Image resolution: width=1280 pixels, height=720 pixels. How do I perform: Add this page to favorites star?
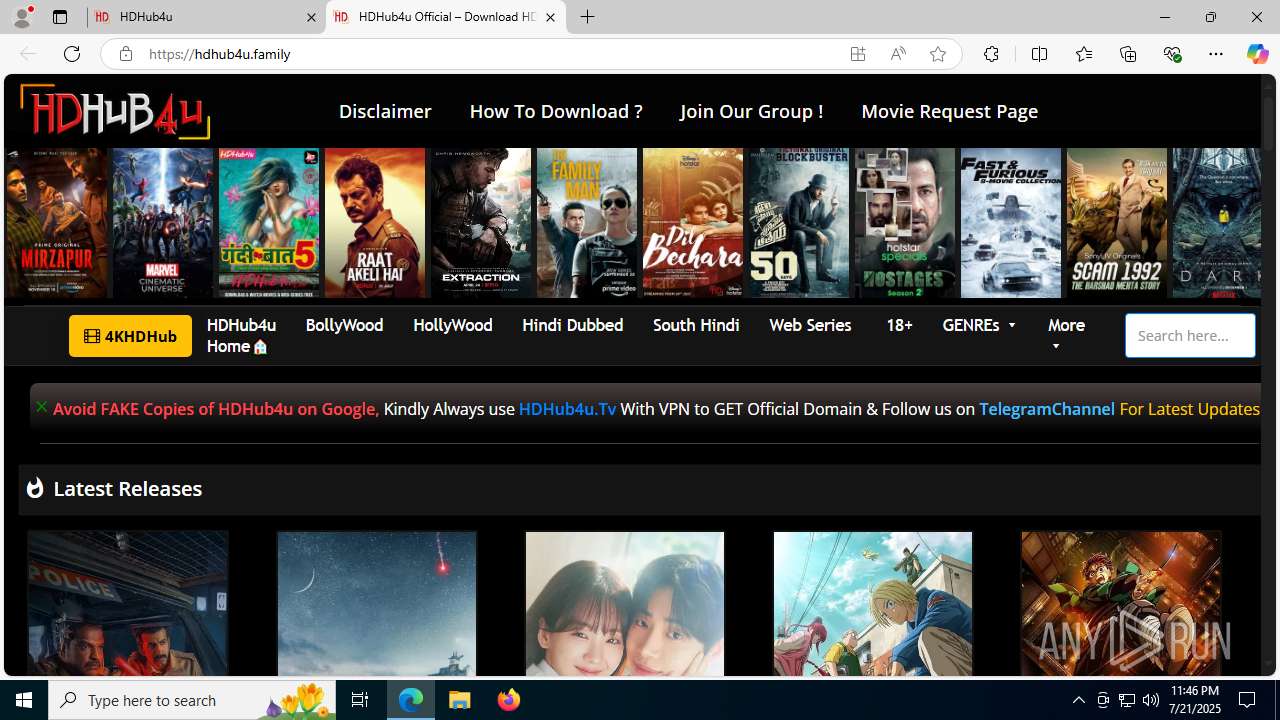(x=938, y=54)
